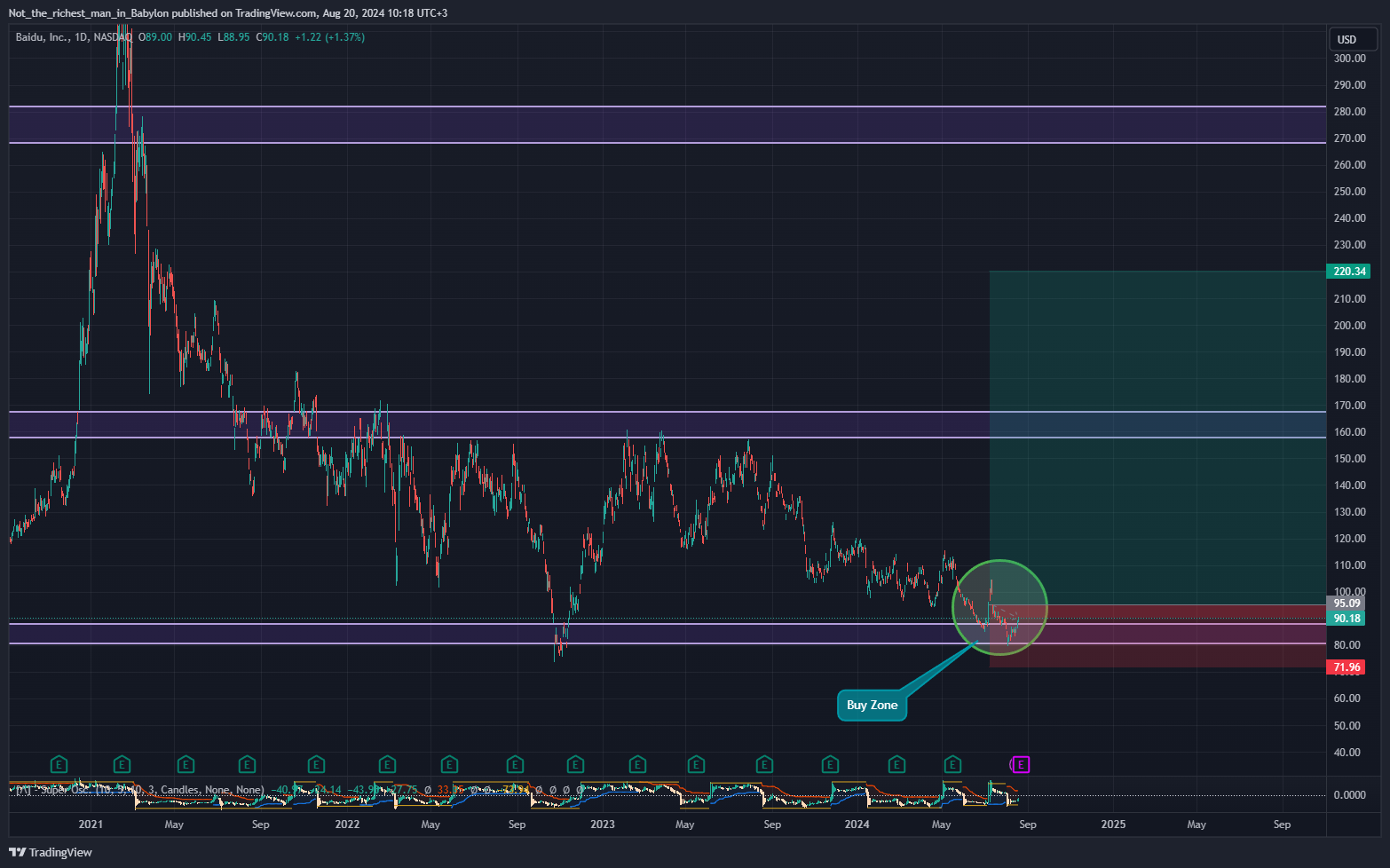Click the earnings marker nearest Sep 2021
This screenshot has height=868, width=1390.
pos(247,764)
